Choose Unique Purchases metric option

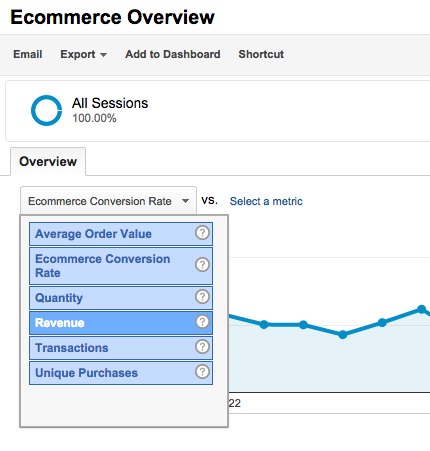tap(121, 373)
